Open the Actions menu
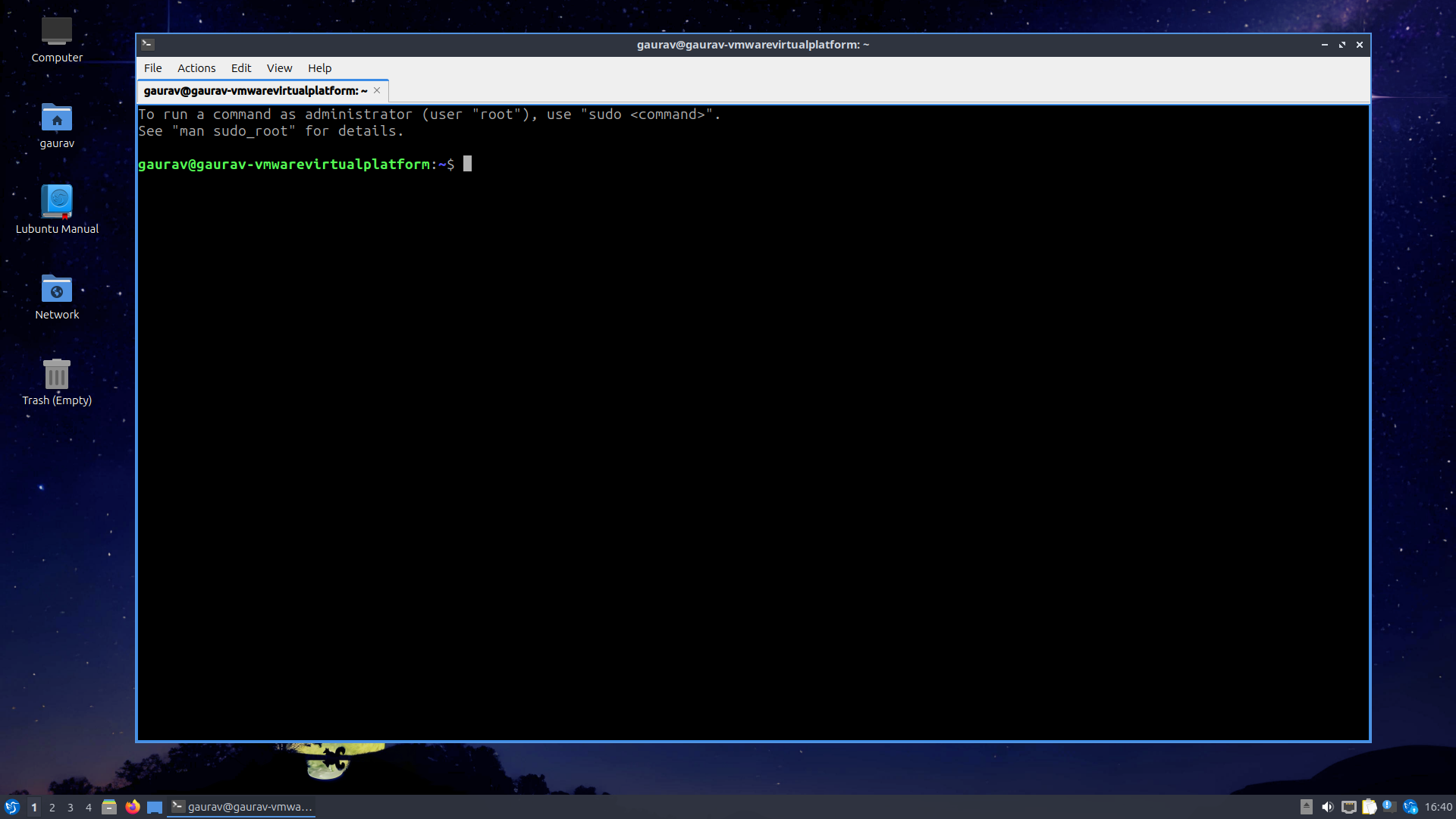Viewport: 1456px width, 819px height. [x=196, y=68]
